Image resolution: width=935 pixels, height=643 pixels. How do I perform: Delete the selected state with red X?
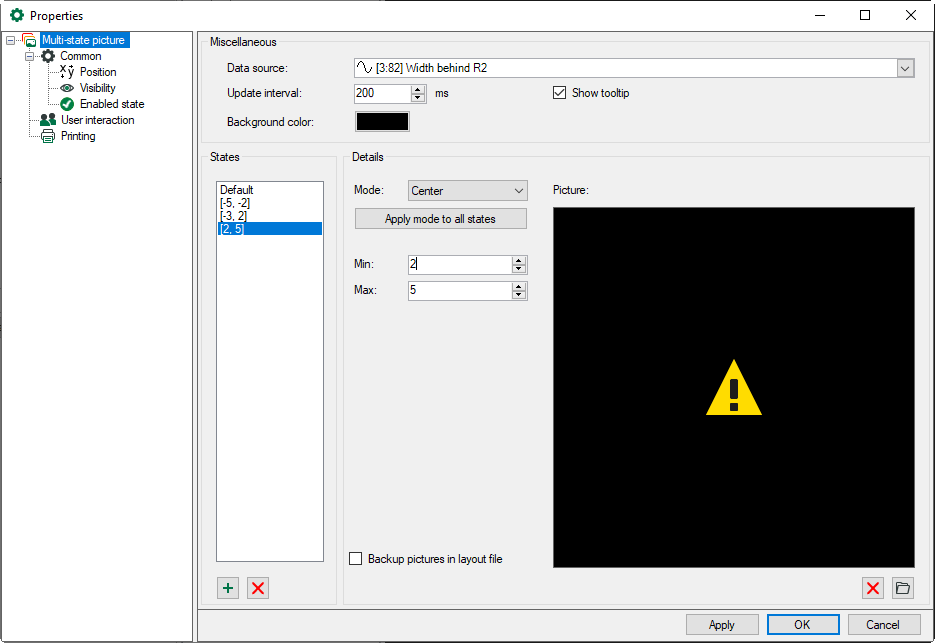[258, 588]
